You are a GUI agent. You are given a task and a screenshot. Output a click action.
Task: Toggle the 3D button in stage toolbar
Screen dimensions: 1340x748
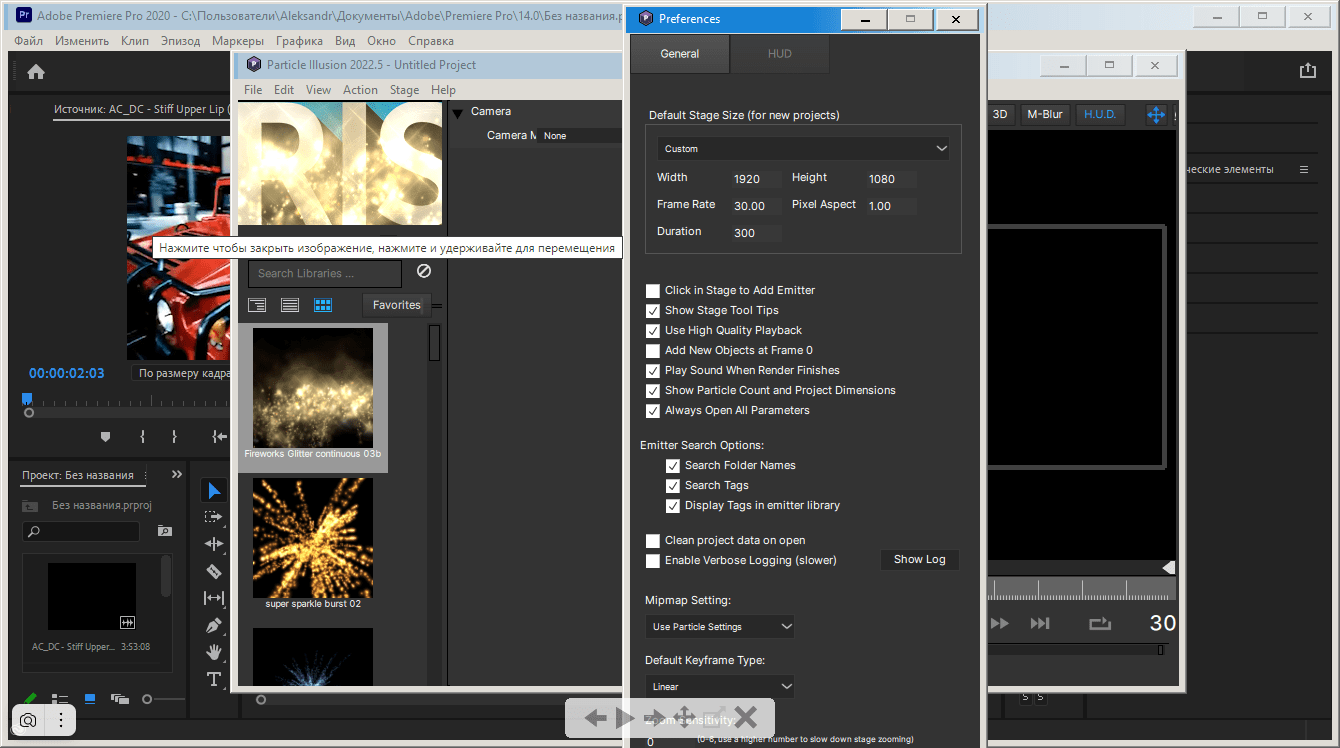pos(1000,114)
